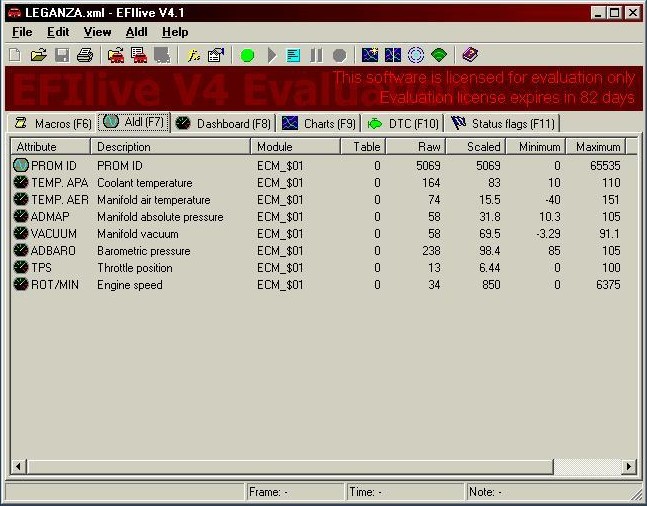Click the pause bars toolbar button
The height and width of the screenshot is (506, 647).
(316, 55)
